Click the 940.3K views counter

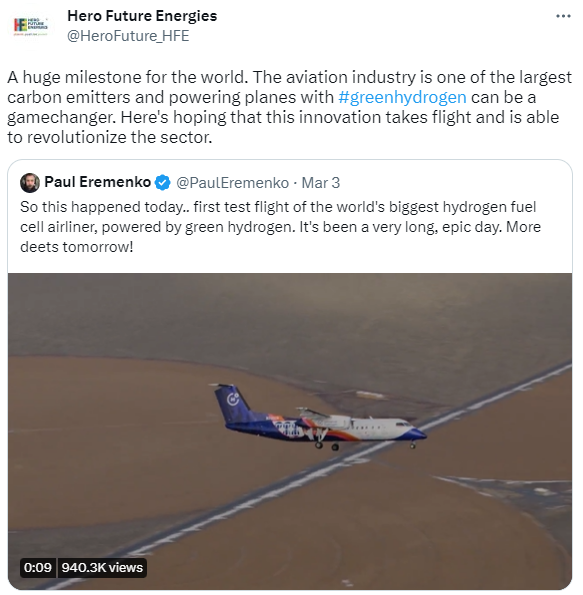point(102,568)
